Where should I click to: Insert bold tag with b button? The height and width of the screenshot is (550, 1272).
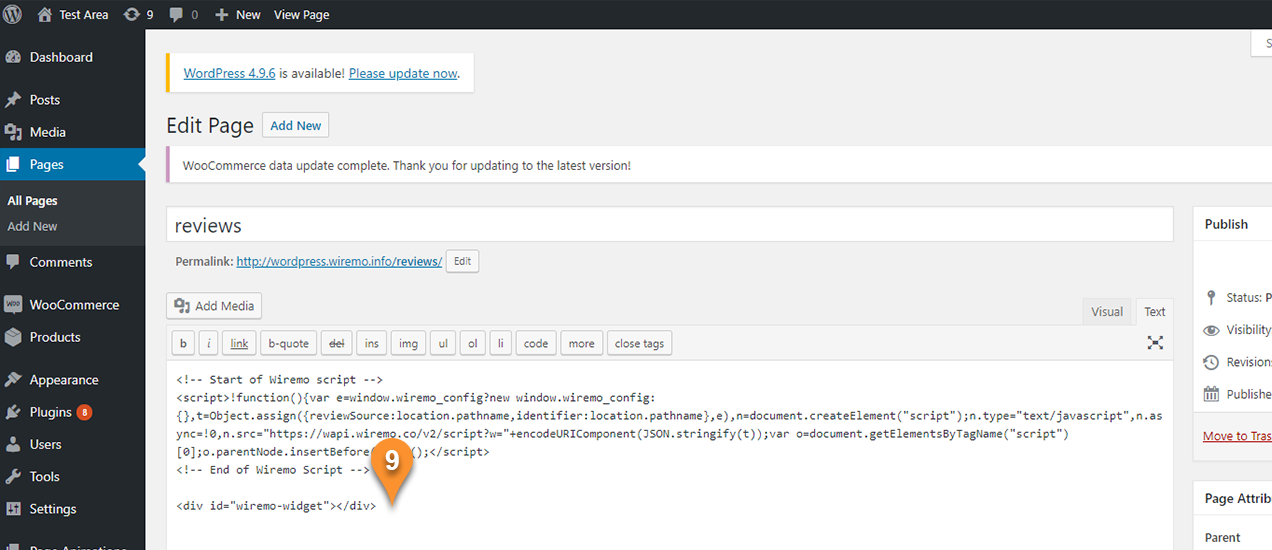point(183,343)
